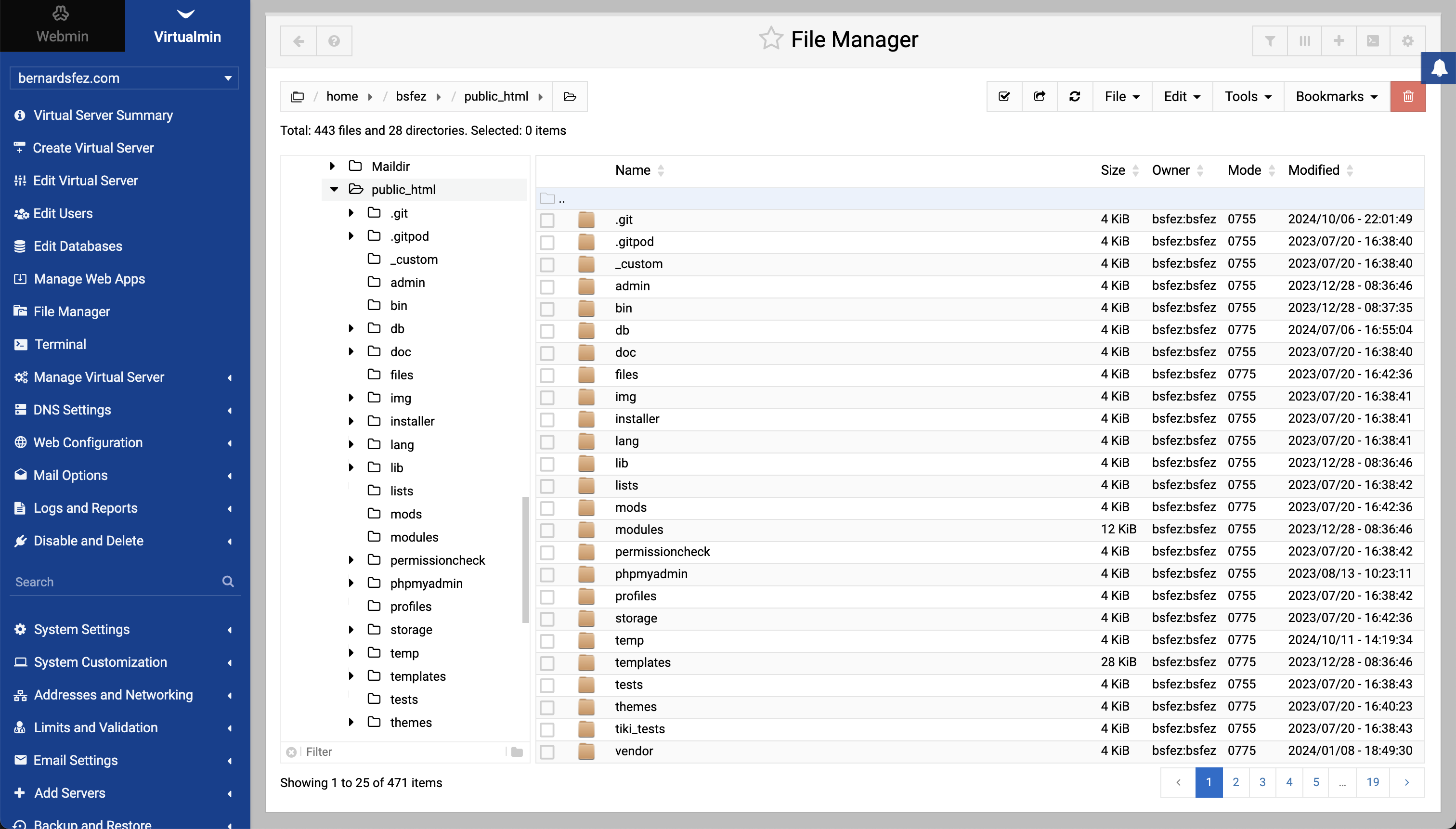Click the notifications bell icon
The width and height of the screenshot is (1456, 829).
(1439, 68)
